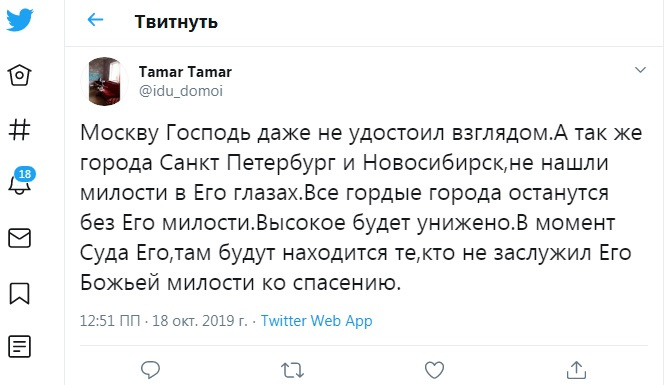Open the Tamar Tamar profile avatar
Image resolution: width=666 pixels, height=385 pixels.
click(104, 81)
